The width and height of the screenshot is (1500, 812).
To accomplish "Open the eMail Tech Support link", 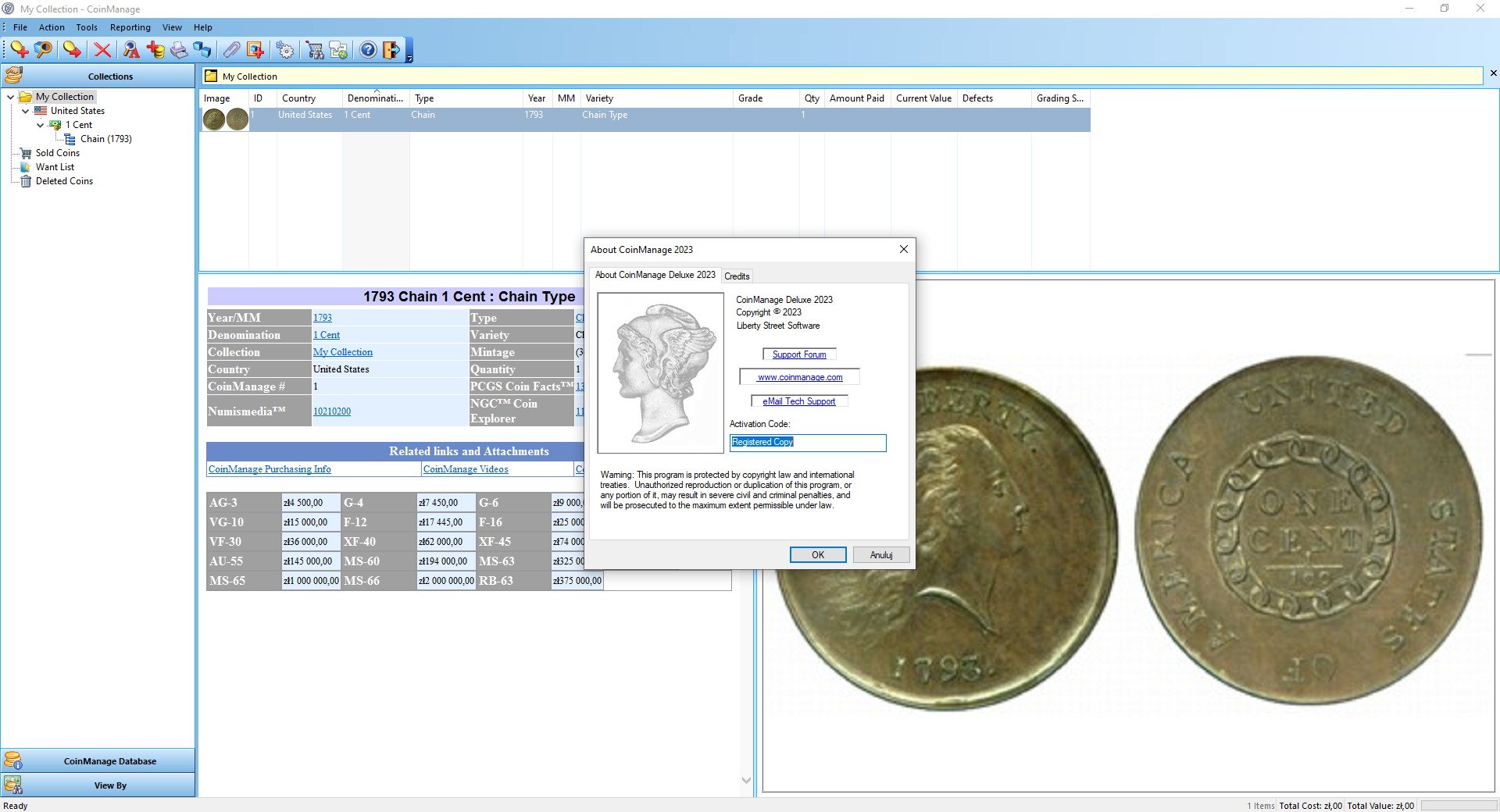I will click(799, 401).
